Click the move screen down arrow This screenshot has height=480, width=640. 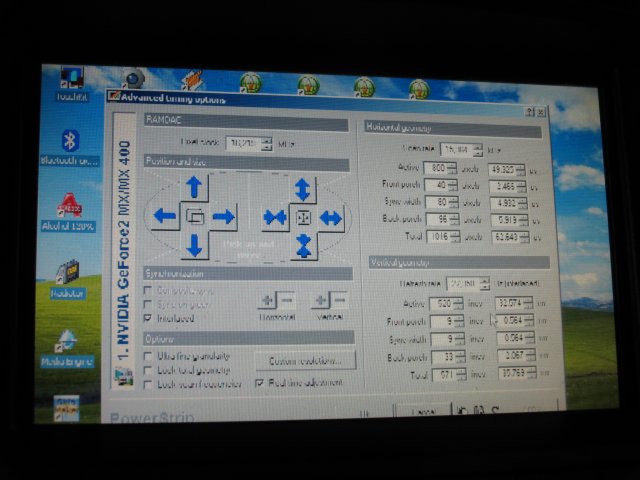[x=194, y=245]
